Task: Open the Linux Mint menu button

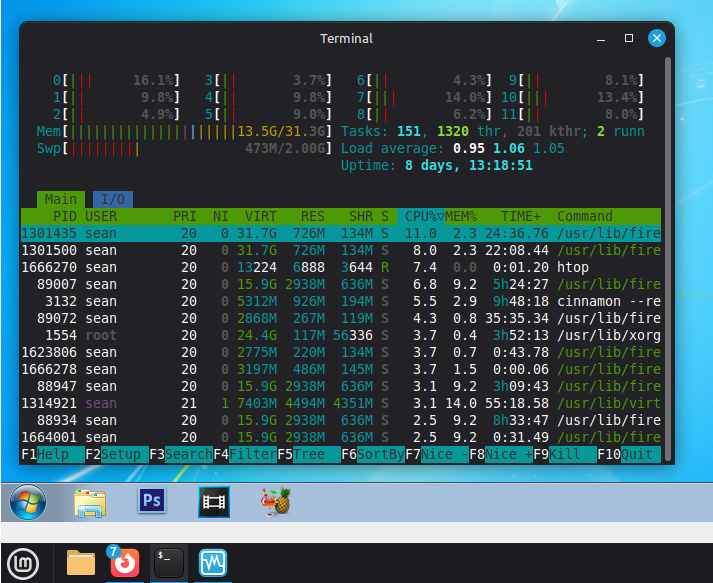Action: [24, 564]
